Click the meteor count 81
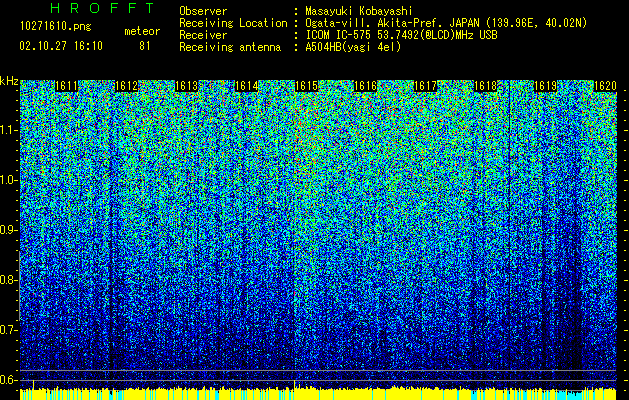 [145, 46]
